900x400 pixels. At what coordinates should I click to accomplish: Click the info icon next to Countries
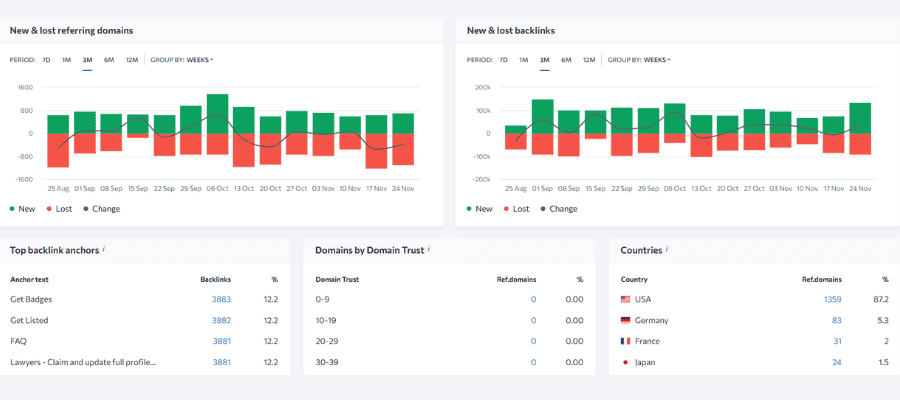[x=665, y=248]
